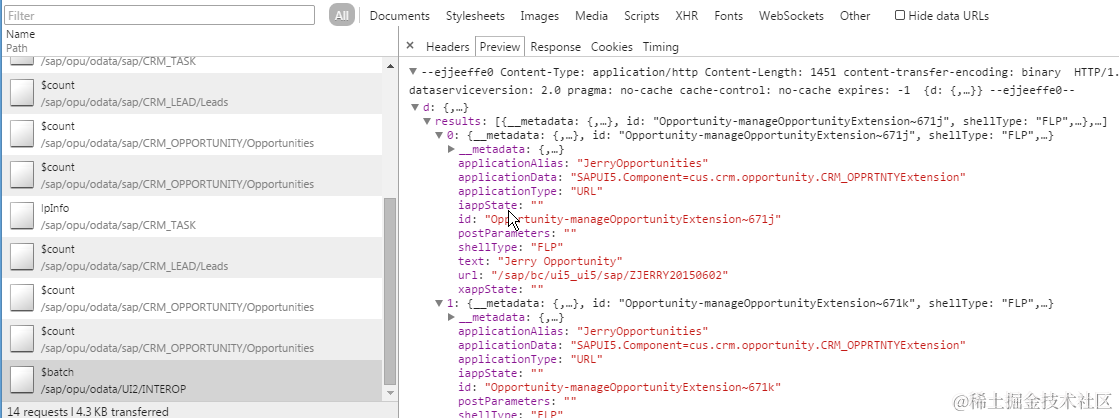Click applicationType "URL" under item 1
1119x418 pixels.
586,359
